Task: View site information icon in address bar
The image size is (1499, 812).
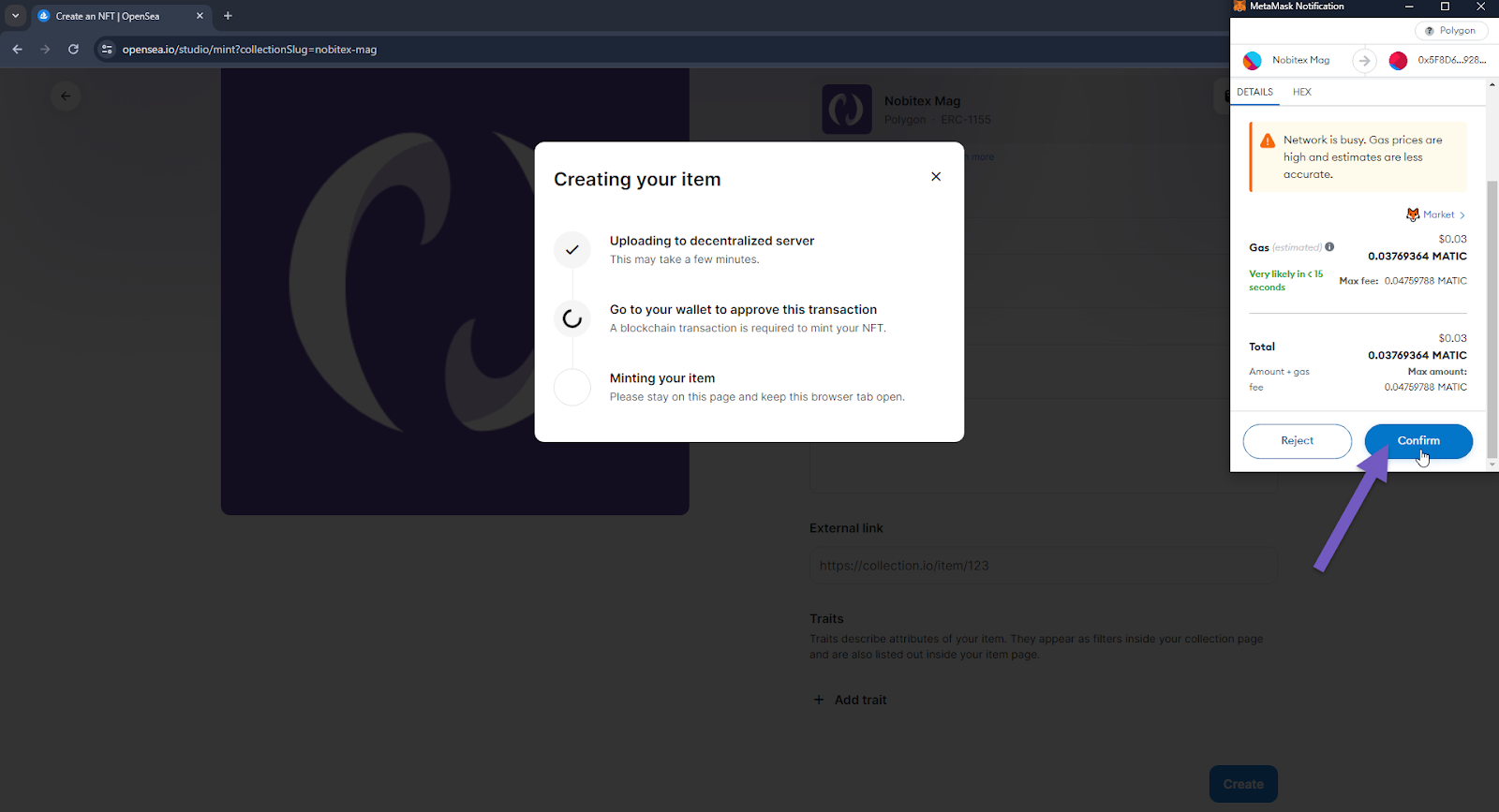Action: (107, 50)
